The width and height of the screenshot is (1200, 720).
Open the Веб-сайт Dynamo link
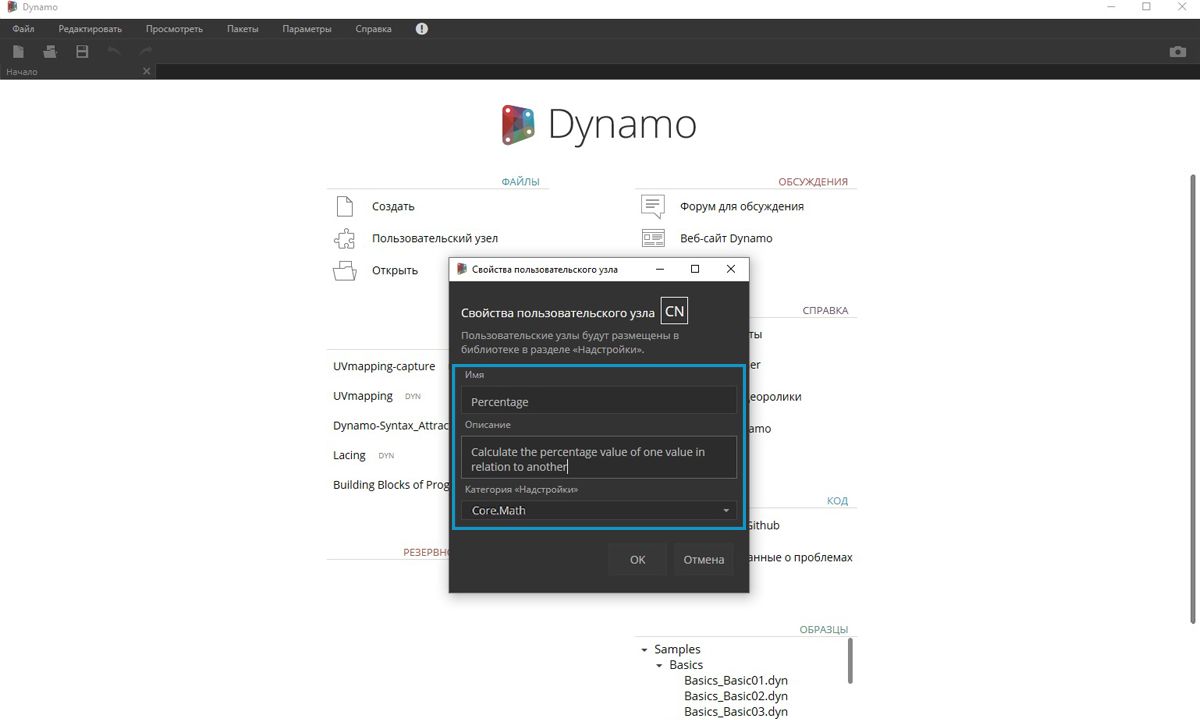(726, 238)
